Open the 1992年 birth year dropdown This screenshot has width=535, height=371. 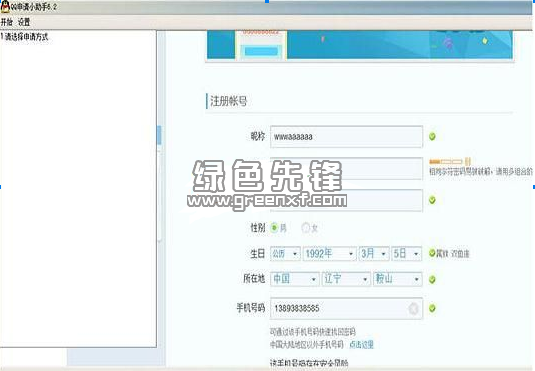pos(330,254)
